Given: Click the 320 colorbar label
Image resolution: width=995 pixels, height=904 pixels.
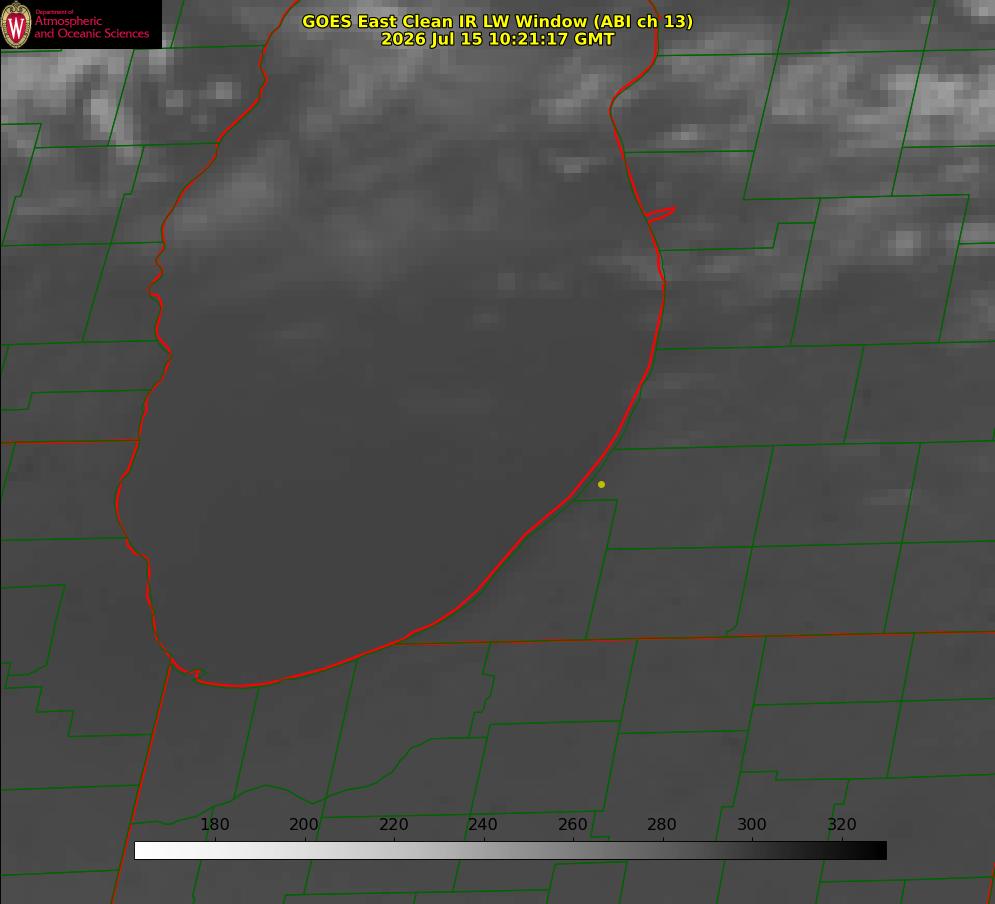Looking at the screenshot, I should coord(842,824).
